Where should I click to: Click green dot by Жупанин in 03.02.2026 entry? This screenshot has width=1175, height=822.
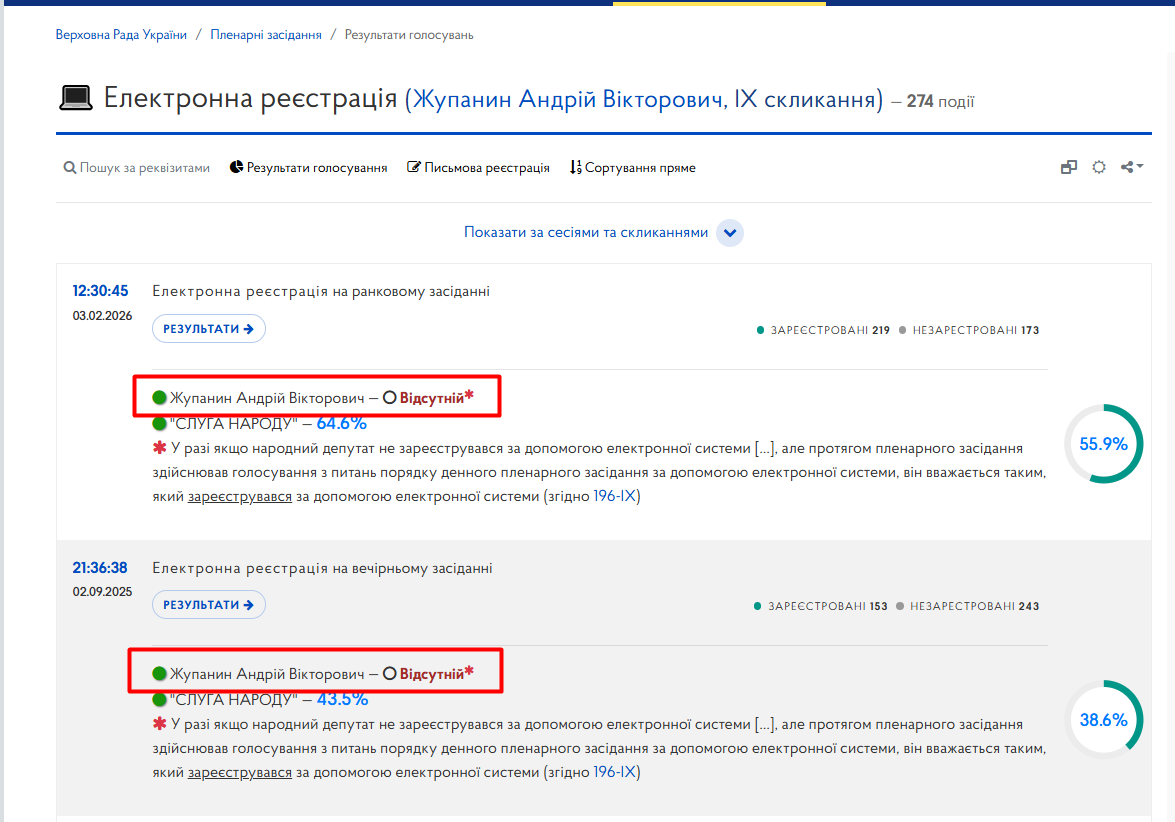pos(159,398)
